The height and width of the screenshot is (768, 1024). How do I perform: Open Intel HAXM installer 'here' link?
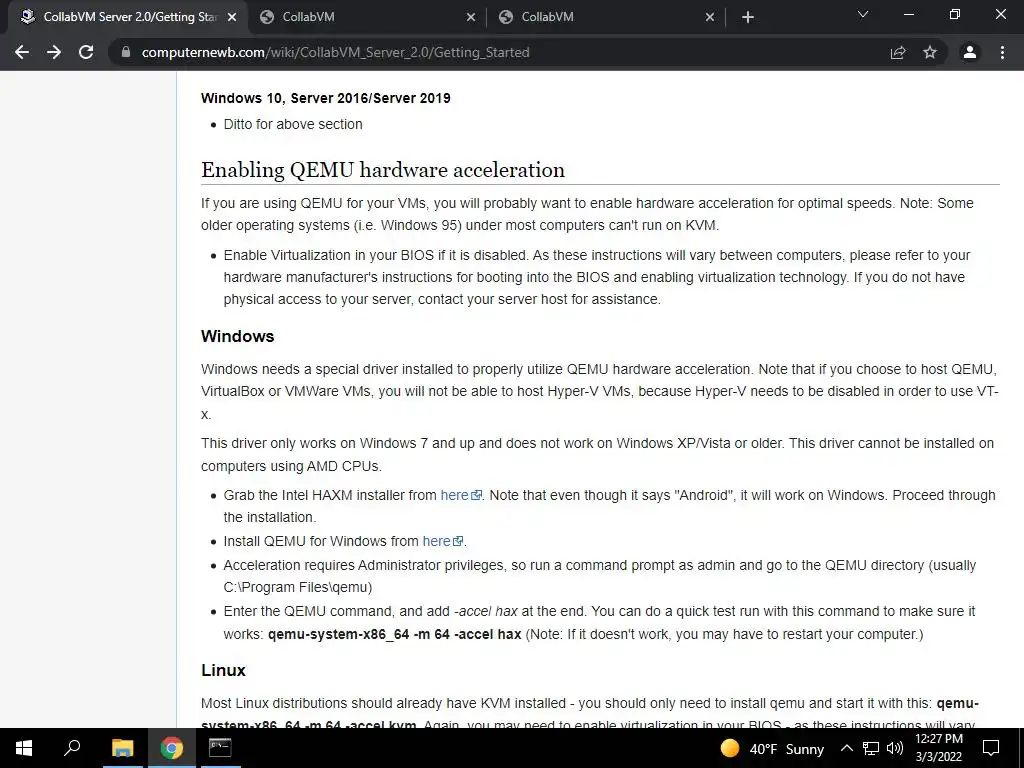tap(460, 495)
